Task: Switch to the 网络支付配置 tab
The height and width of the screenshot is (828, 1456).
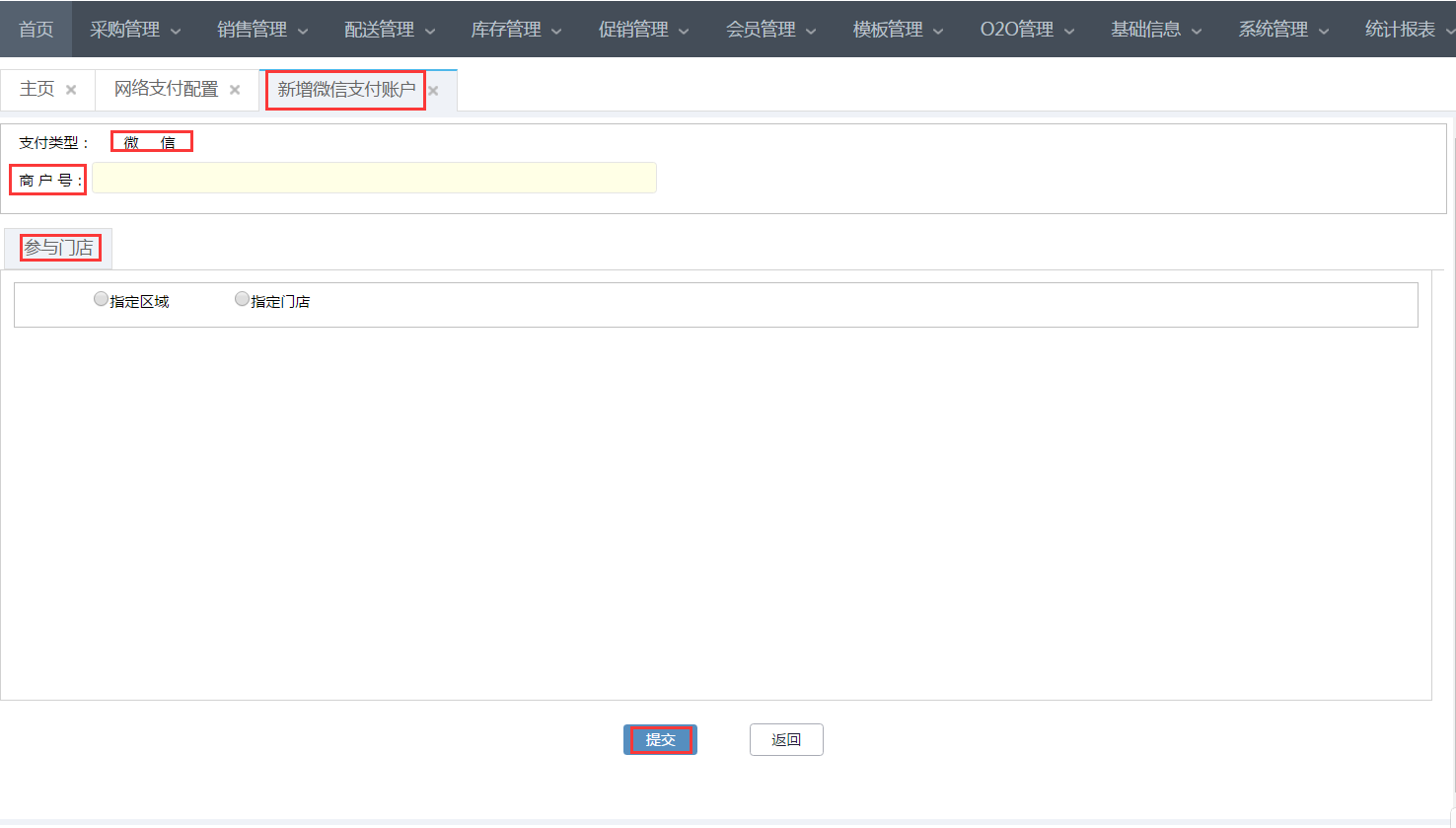Action: pyautogui.click(x=166, y=89)
